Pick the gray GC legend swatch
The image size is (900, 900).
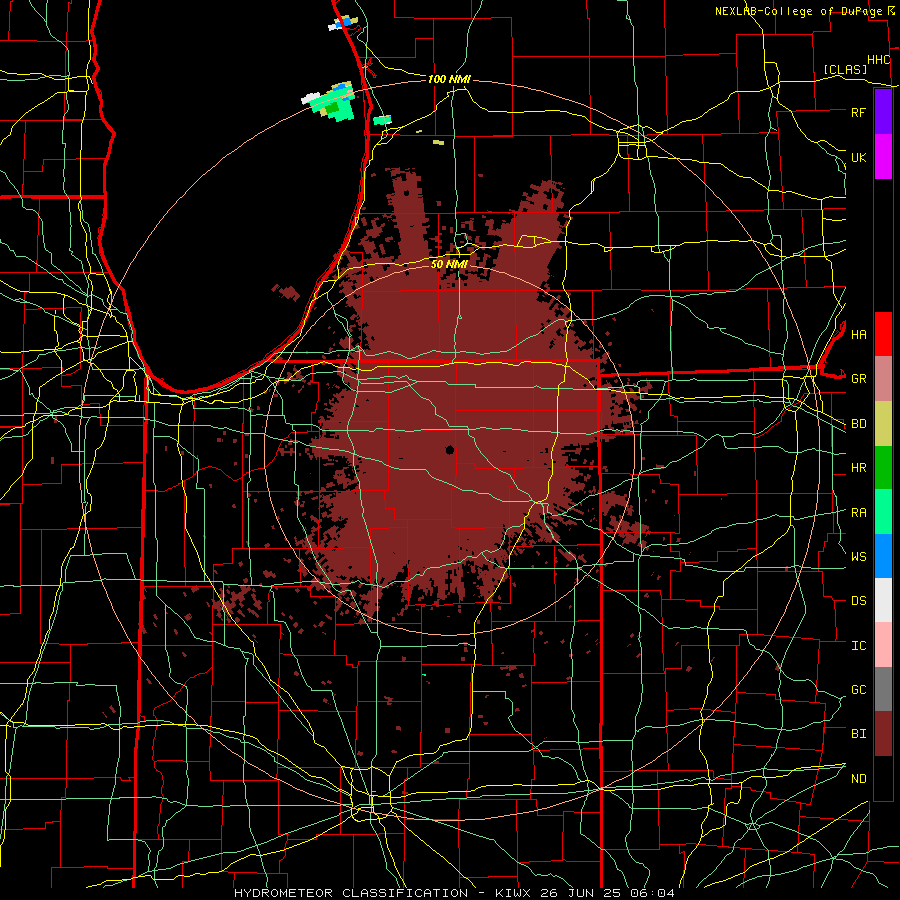[x=883, y=689]
